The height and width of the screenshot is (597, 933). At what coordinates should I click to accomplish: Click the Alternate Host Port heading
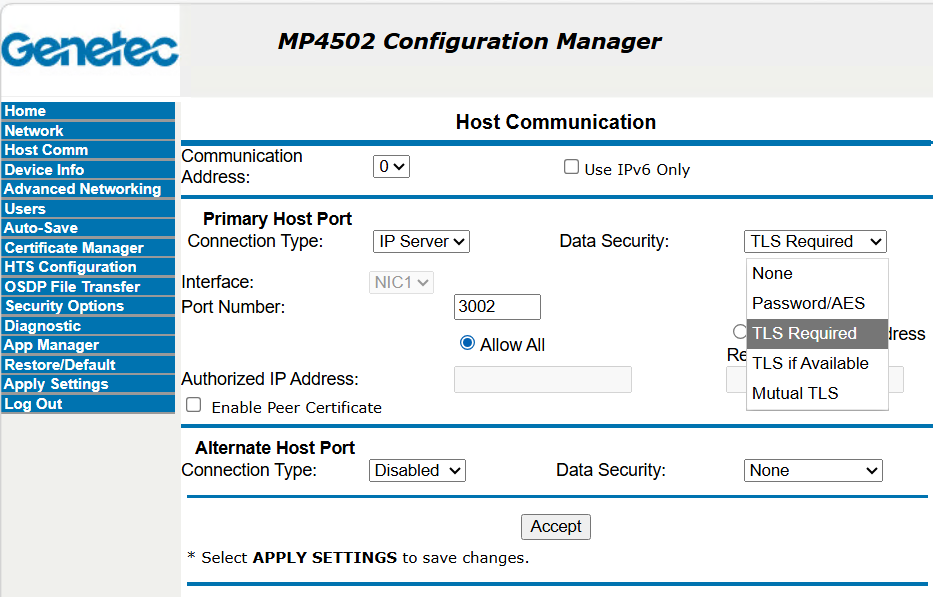pos(275,448)
